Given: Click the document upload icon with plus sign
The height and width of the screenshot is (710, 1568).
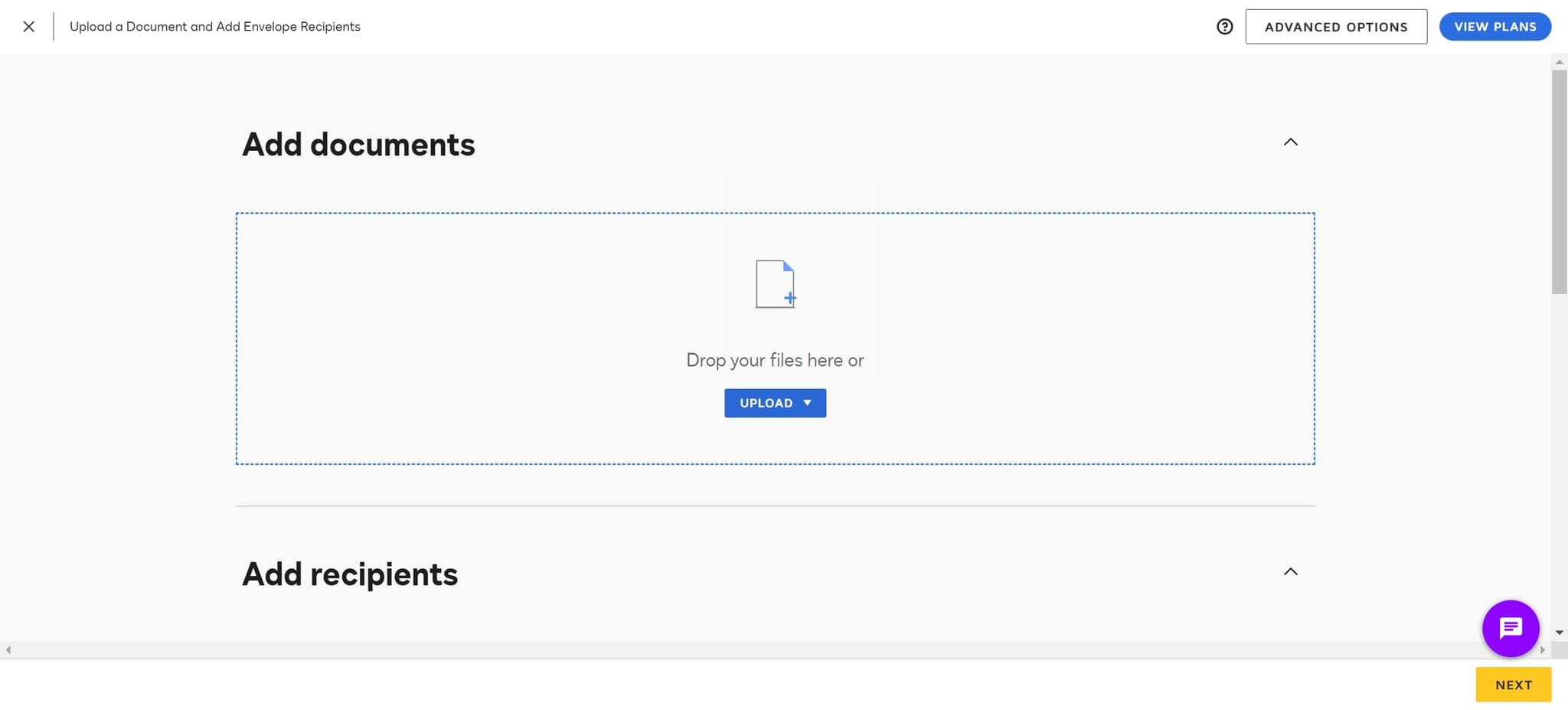Looking at the screenshot, I should click(776, 283).
